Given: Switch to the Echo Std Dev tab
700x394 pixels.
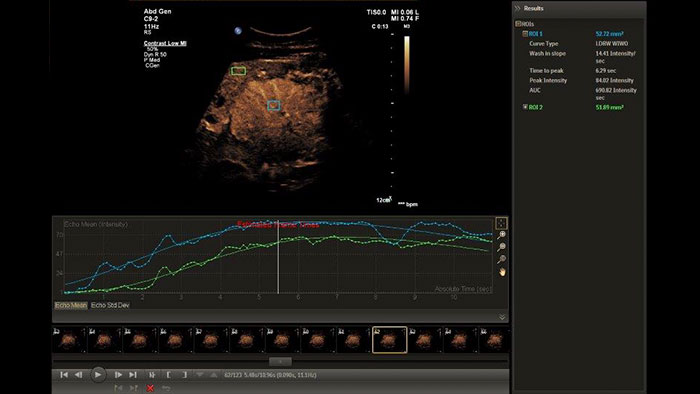Looking at the screenshot, I should pos(110,305).
